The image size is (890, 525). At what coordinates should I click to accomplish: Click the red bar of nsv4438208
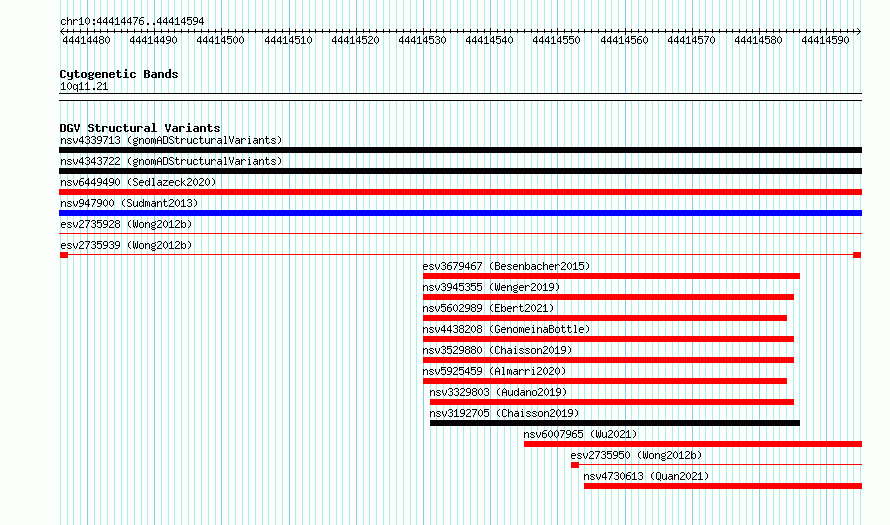pyautogui.click(x=608, y=339)
